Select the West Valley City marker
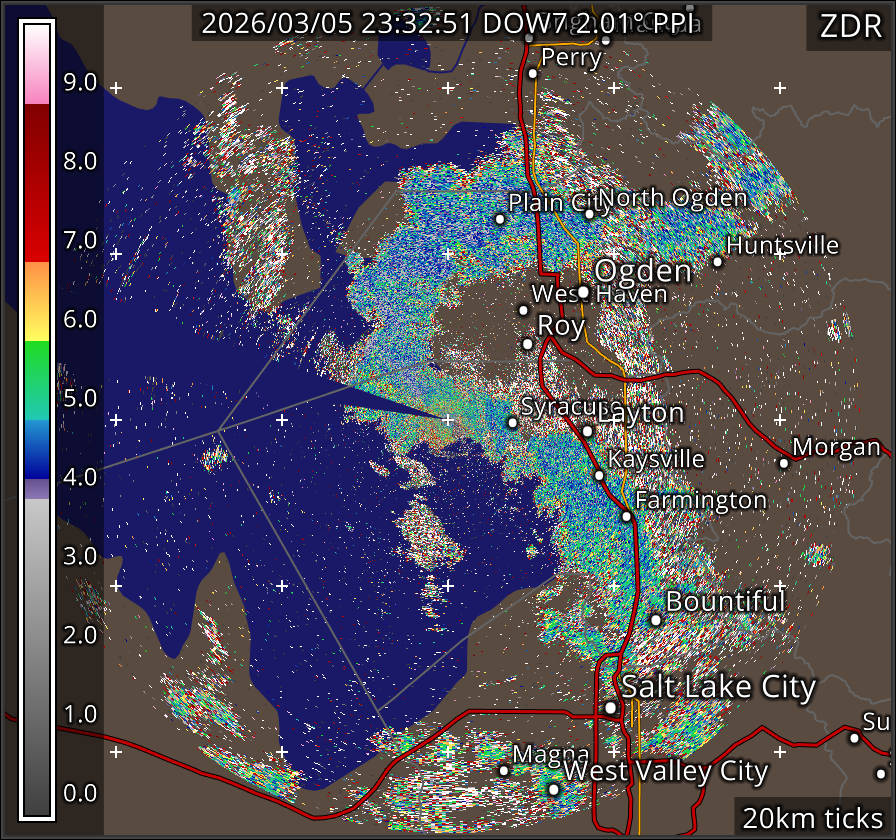This screenshot has height=840, width=896. [x=553, y=788]
